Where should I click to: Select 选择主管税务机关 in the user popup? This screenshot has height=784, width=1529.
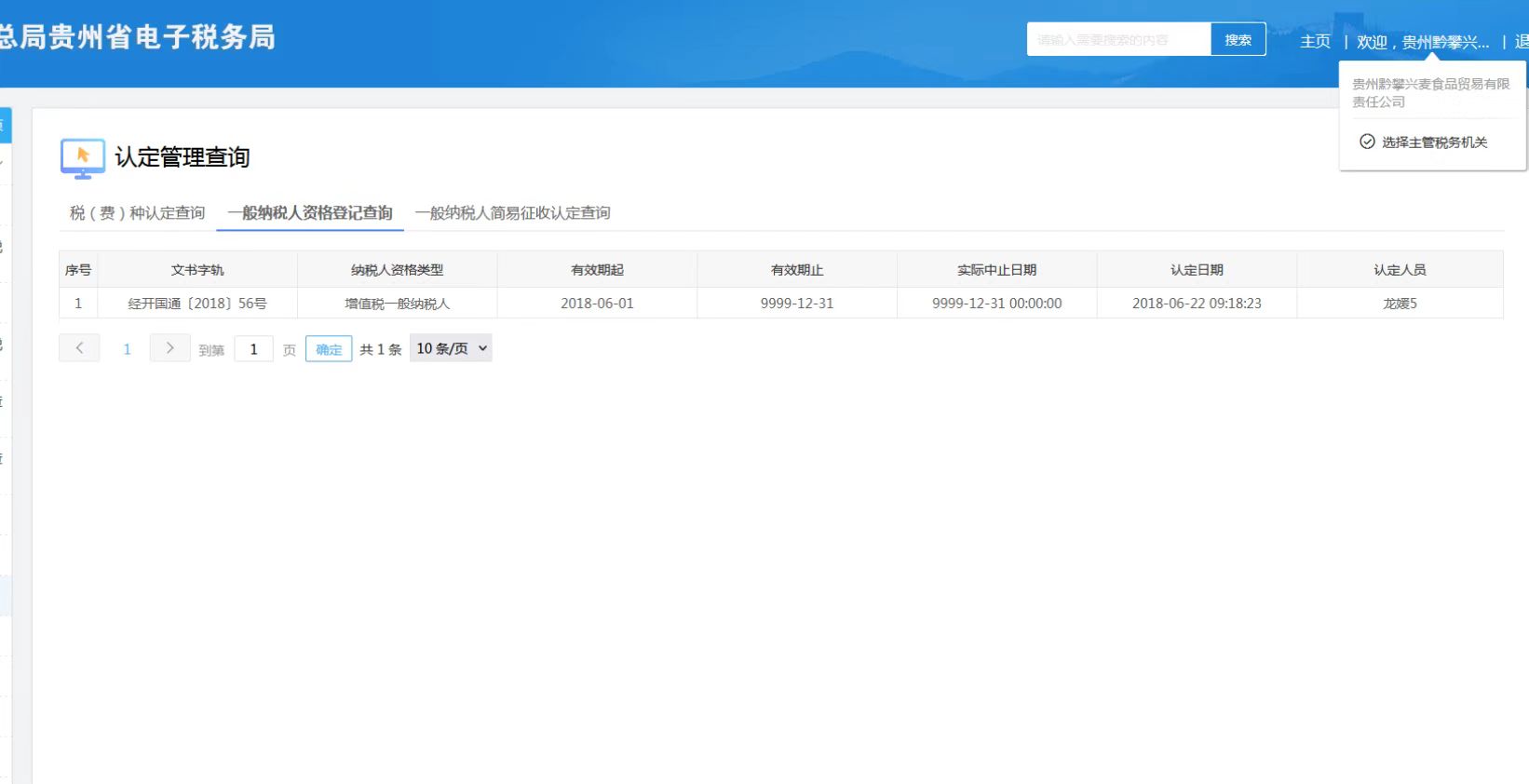1433,142
